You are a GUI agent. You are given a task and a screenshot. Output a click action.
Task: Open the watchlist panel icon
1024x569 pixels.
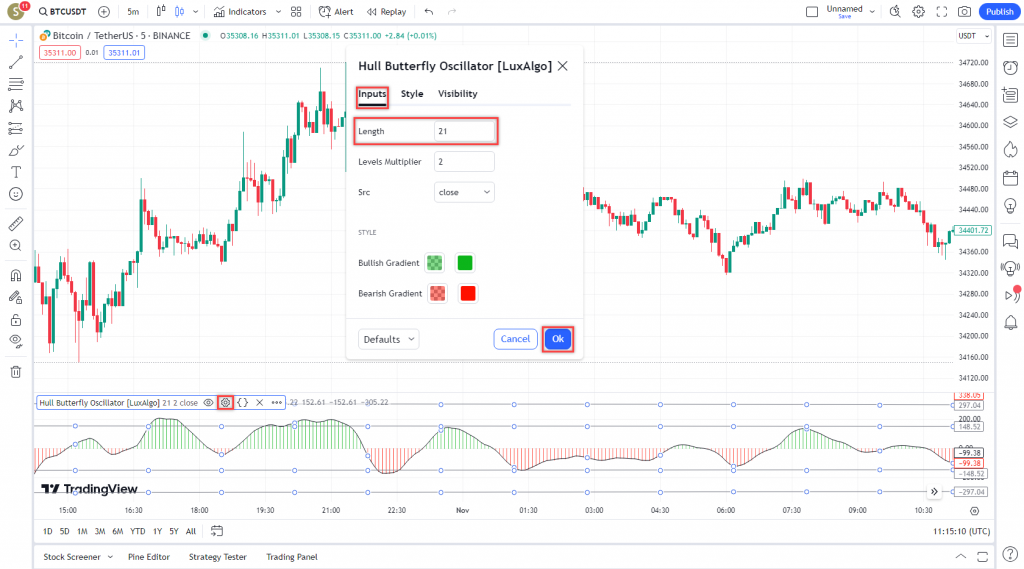click(1010, 41)
